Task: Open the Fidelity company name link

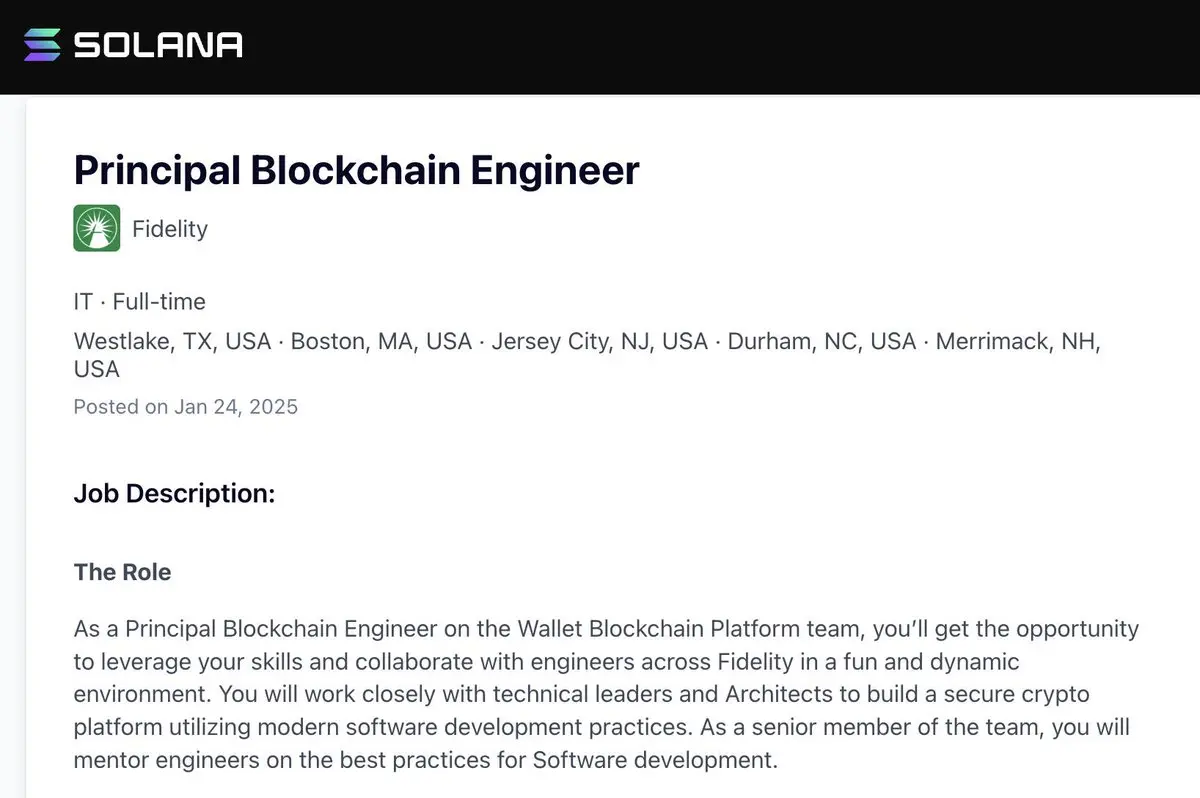Action: [x=170, y=229]
